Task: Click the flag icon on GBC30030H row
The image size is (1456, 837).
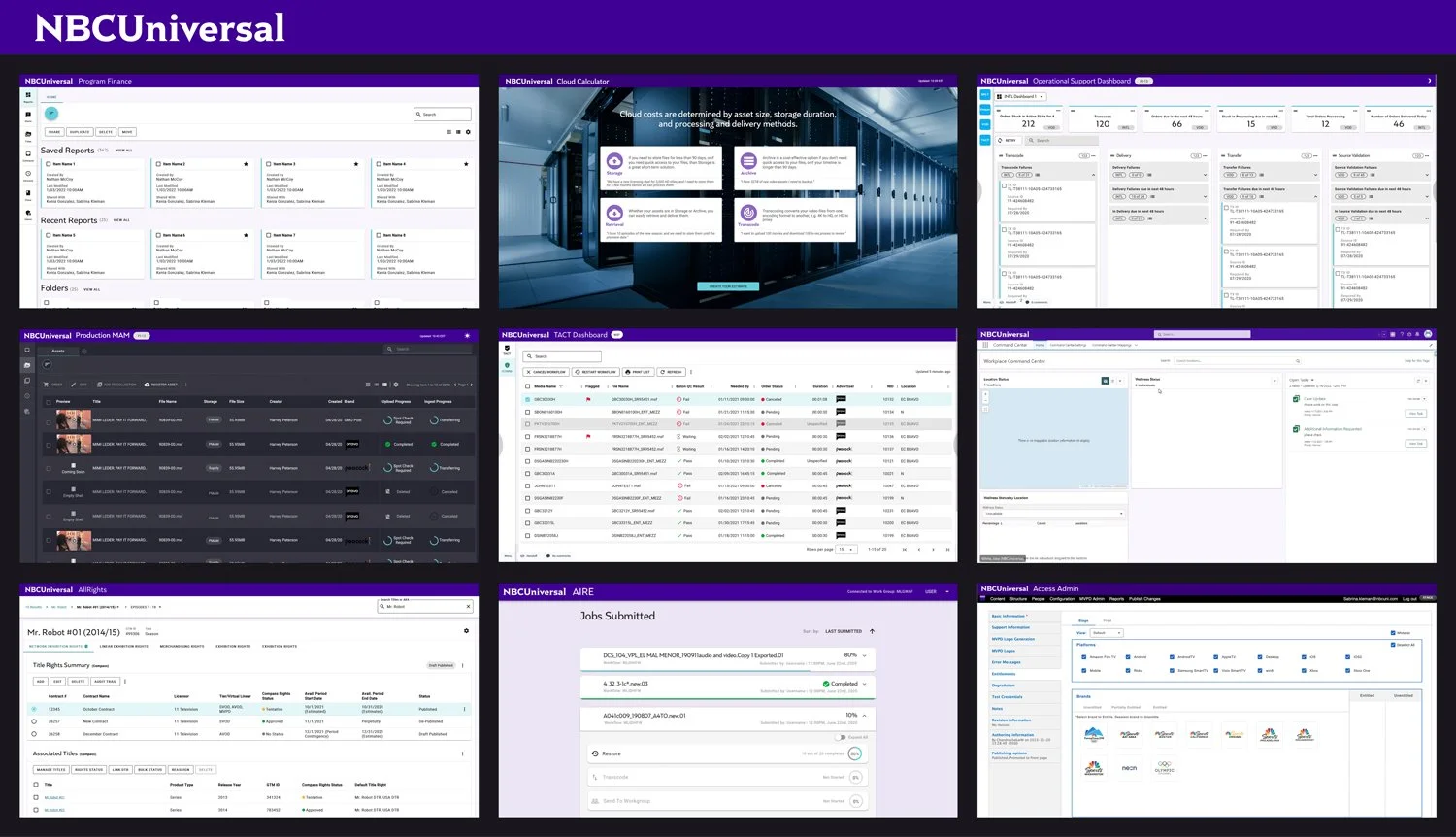Action: point(588,399)
